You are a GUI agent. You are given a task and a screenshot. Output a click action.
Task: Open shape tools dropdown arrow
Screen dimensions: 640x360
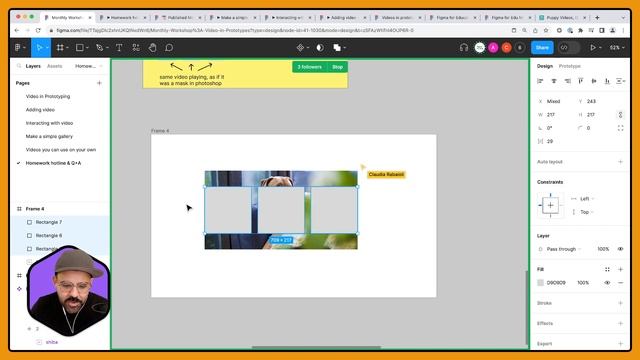(87, 48)
